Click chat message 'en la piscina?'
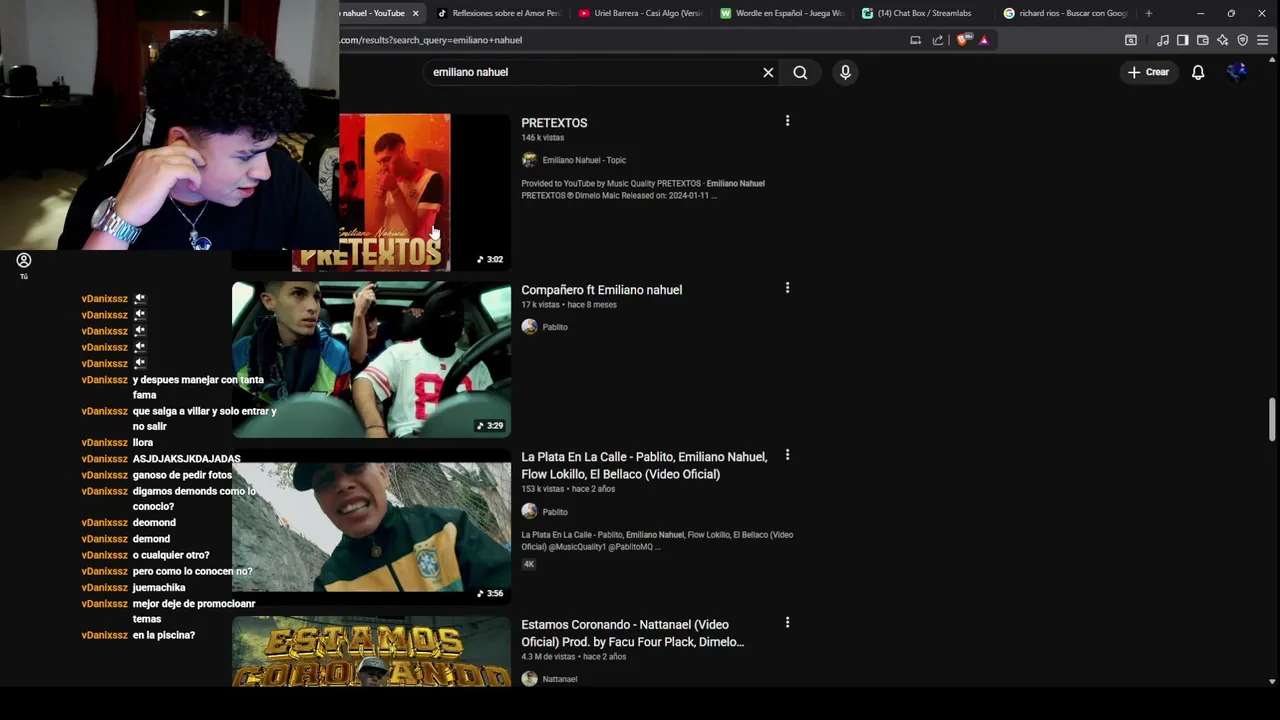This screenshot has height=720, width=1280. tap(164, 635)
